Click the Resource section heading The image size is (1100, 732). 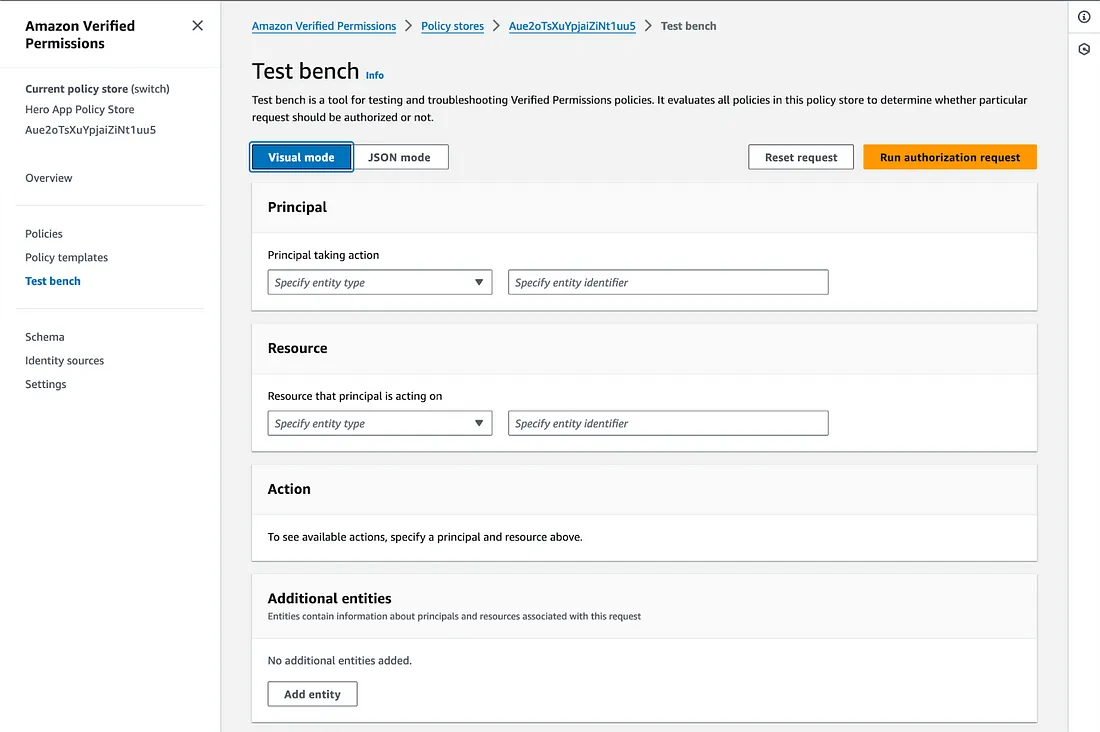(297, 348)
